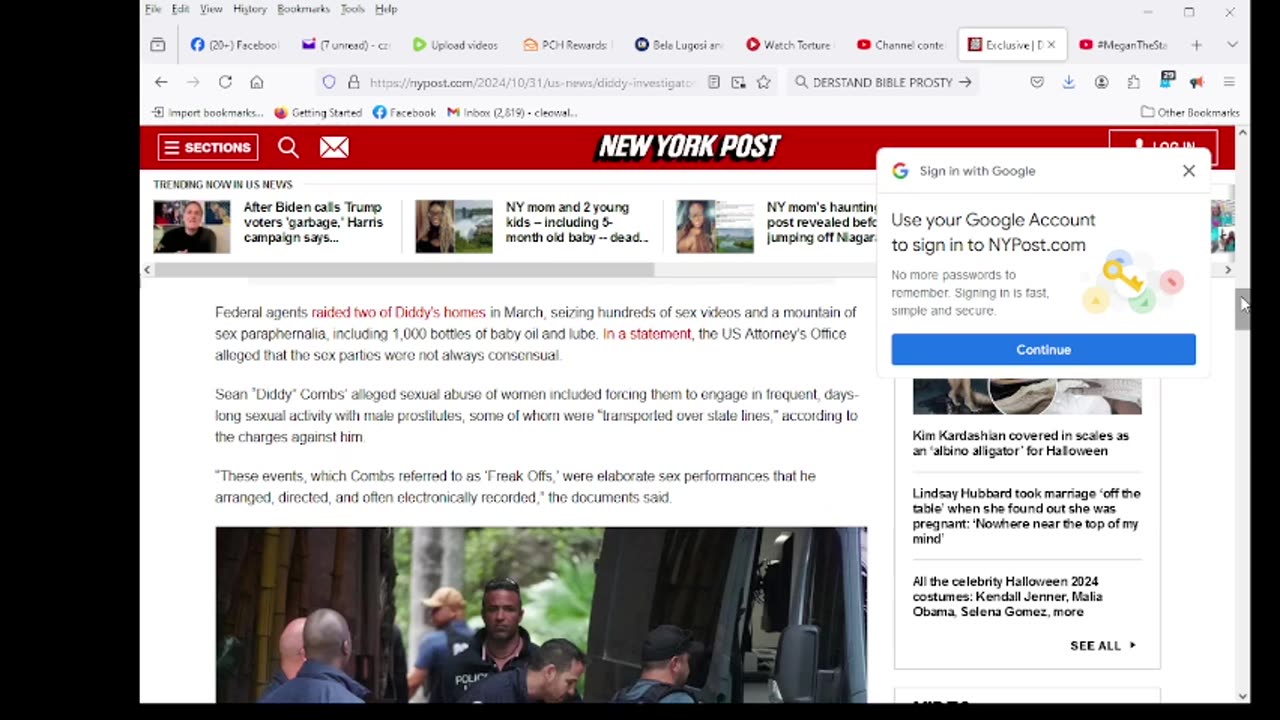Screen dimensions: 1280x720
Task: Click the site security padlock icon
Action: [x=353, y=82]
